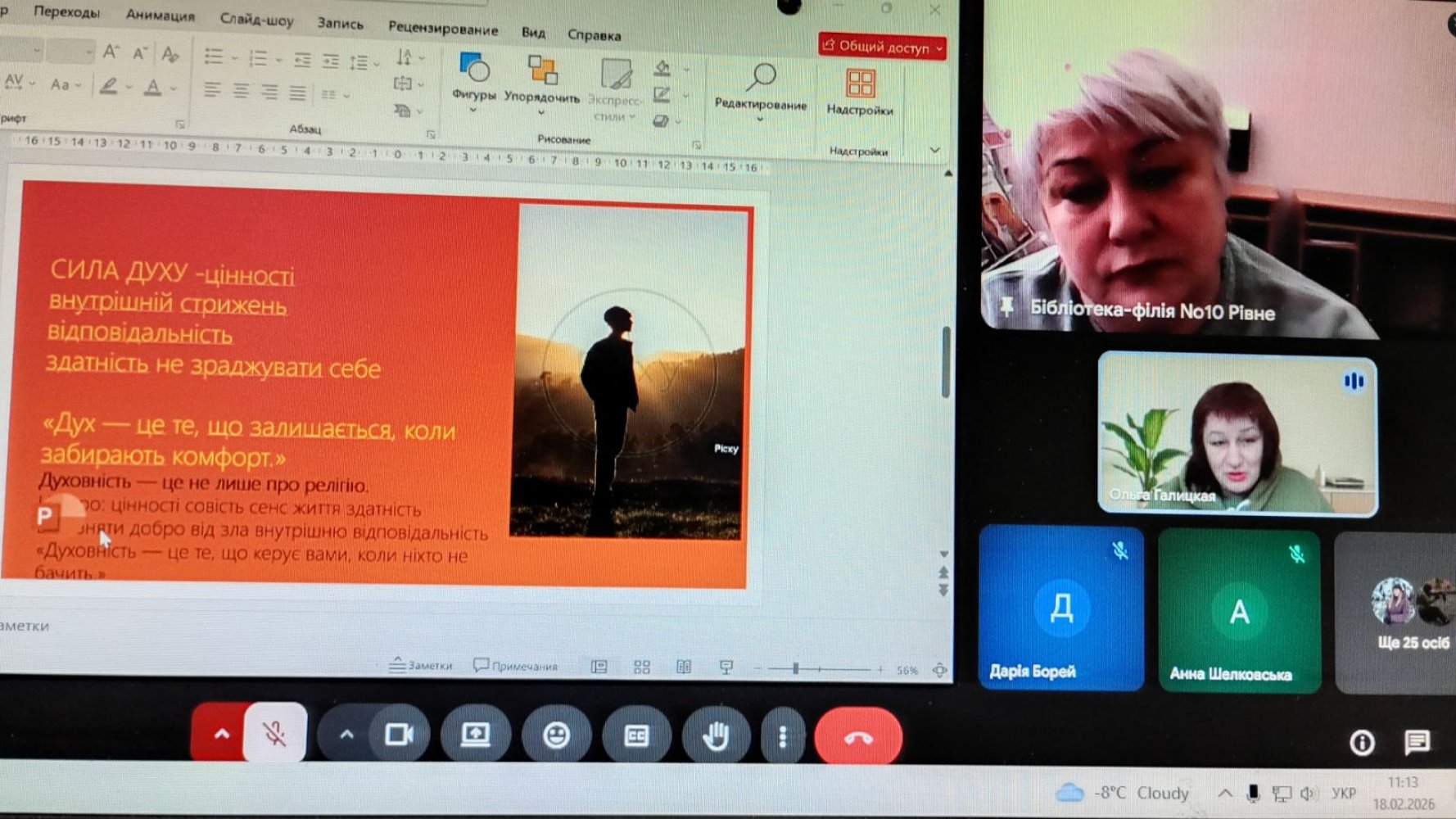Open the Анимация ribbon tab
1456x819 pixels.
[161, 15]
